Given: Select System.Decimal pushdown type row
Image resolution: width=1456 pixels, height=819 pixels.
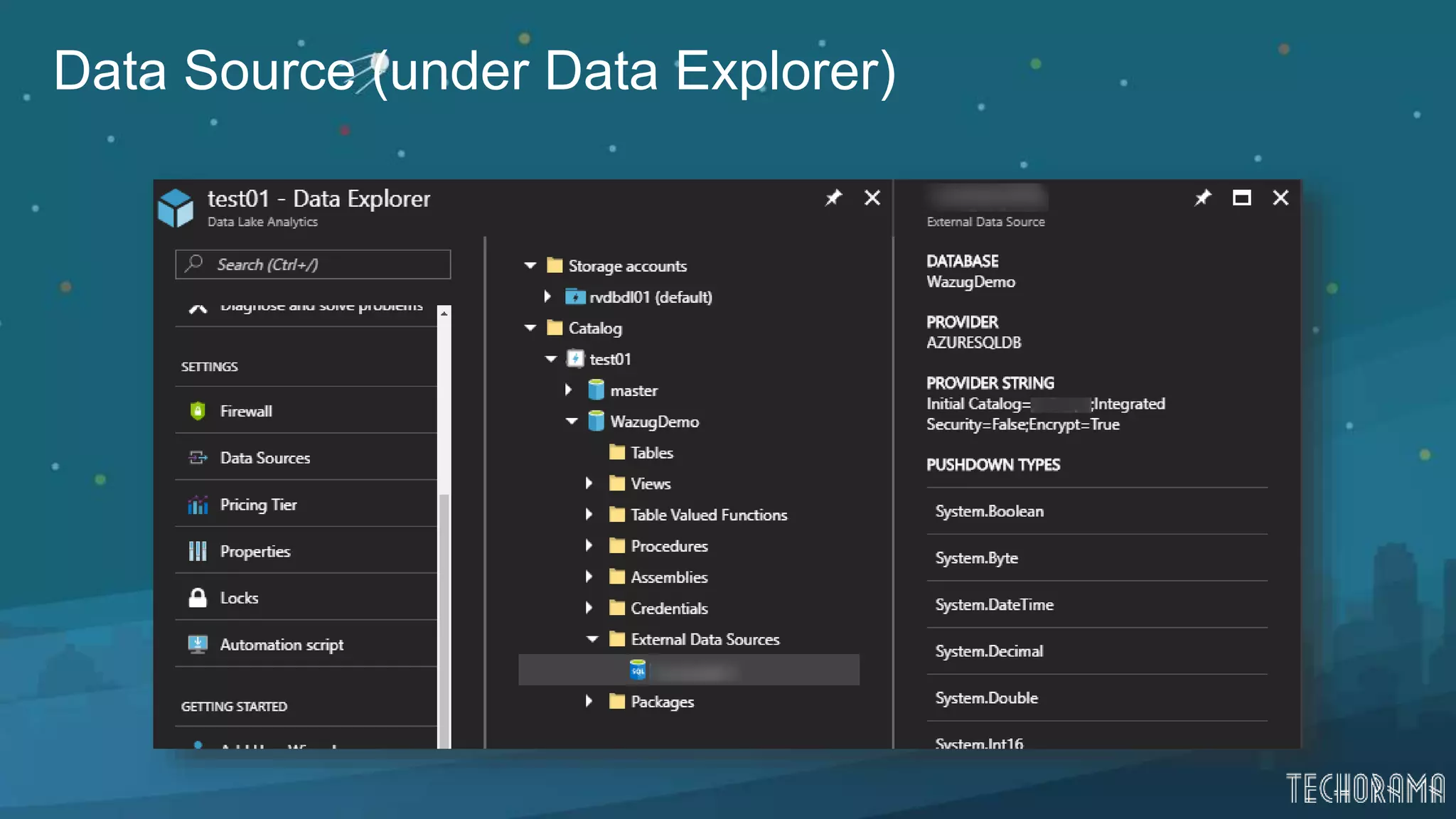Looking at the screenshot, I should pos(1097,651).
